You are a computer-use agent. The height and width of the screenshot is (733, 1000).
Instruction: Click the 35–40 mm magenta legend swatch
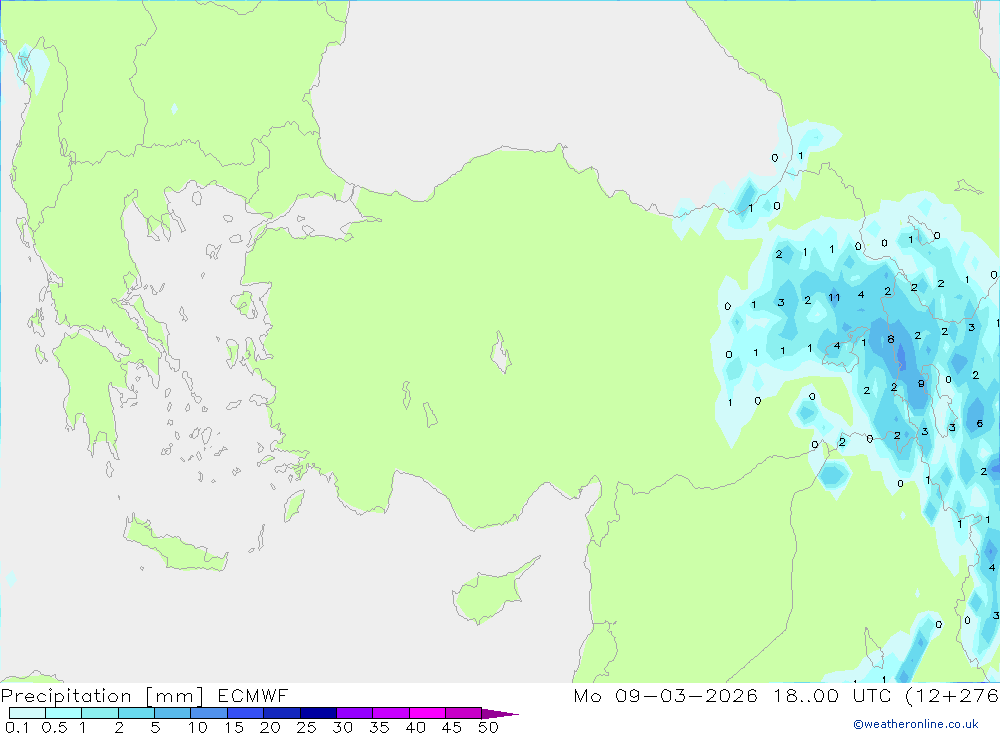[391, 713]
